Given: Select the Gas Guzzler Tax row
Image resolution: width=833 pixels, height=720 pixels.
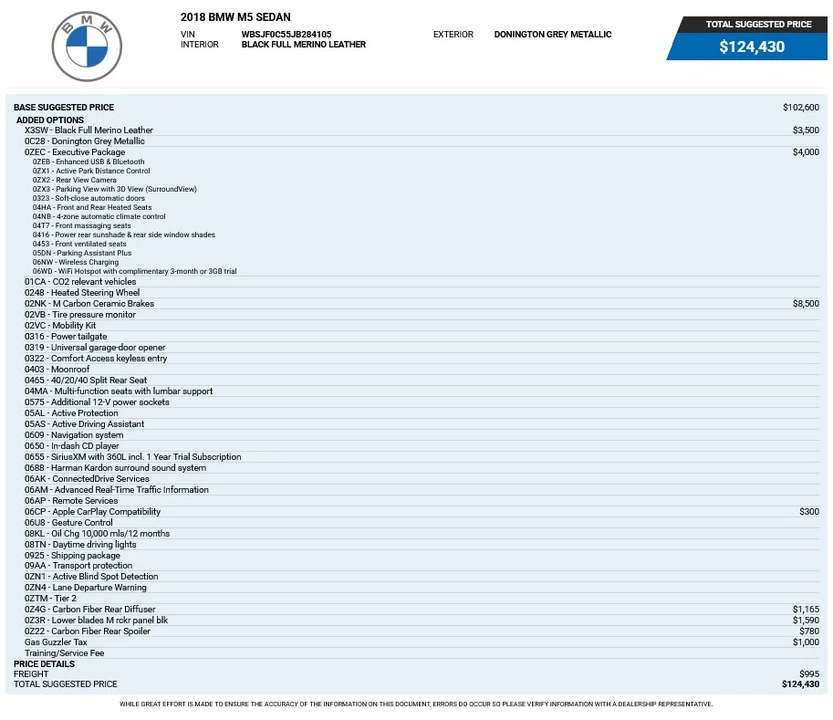Looking at the screenshot, I should 422,642.
